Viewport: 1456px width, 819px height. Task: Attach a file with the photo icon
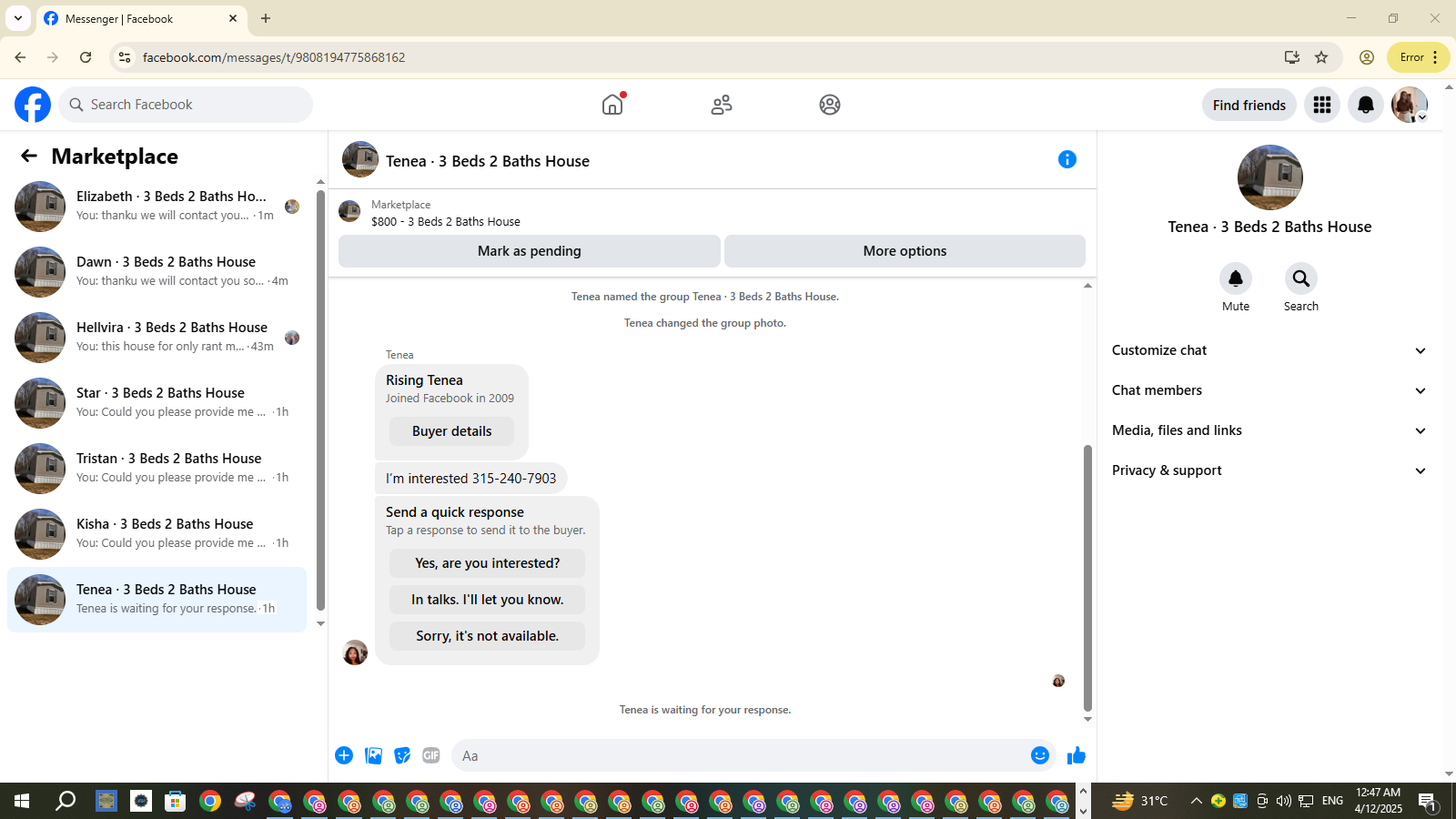(373, 755)
